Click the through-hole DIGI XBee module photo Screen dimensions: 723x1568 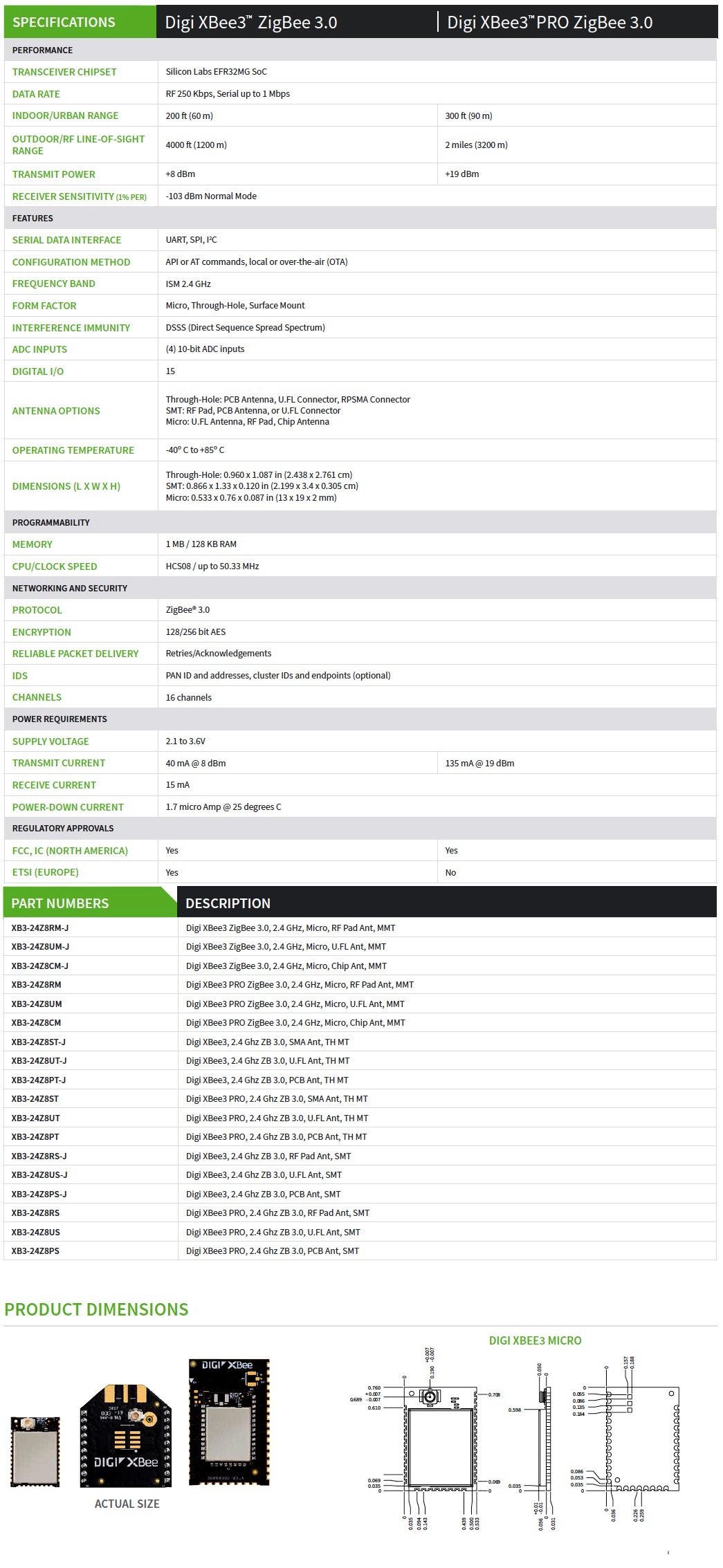click(126, 1434)
